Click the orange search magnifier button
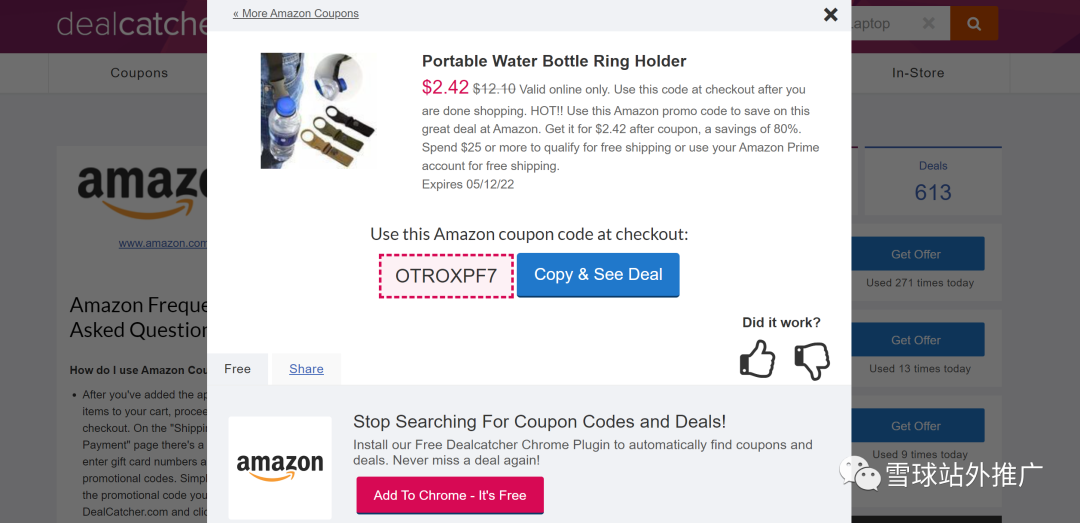Image resolution: width=1080 pixels, height=523 pixels. pyautogui.click(x=973, y=23)
